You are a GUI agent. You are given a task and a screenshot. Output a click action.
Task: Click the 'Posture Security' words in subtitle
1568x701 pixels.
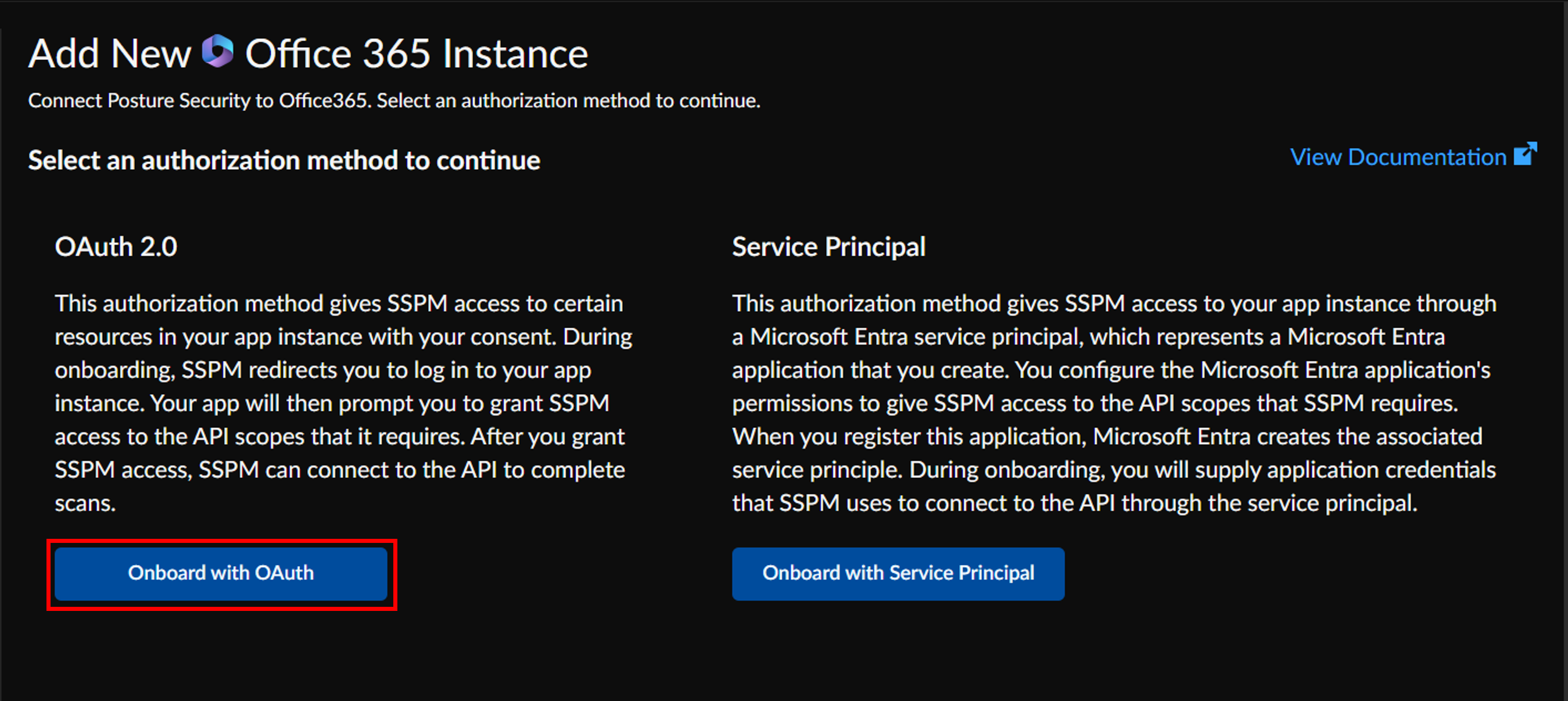179,101
